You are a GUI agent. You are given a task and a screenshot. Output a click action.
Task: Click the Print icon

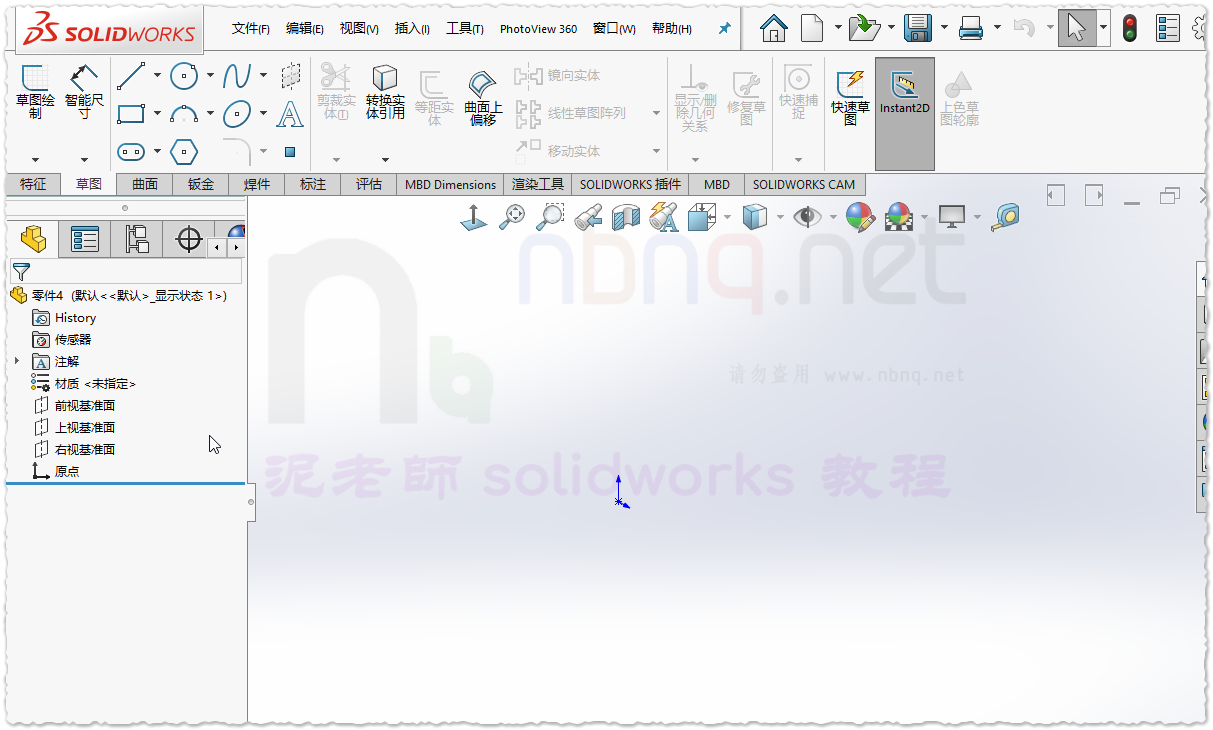tap(971, 28)
